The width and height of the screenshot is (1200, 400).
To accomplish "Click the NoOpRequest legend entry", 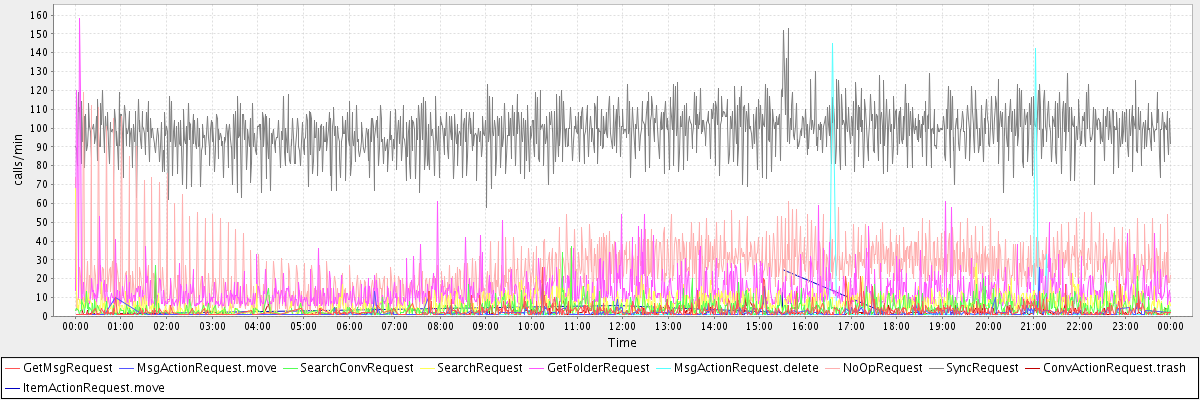I will tap(881, 368).
